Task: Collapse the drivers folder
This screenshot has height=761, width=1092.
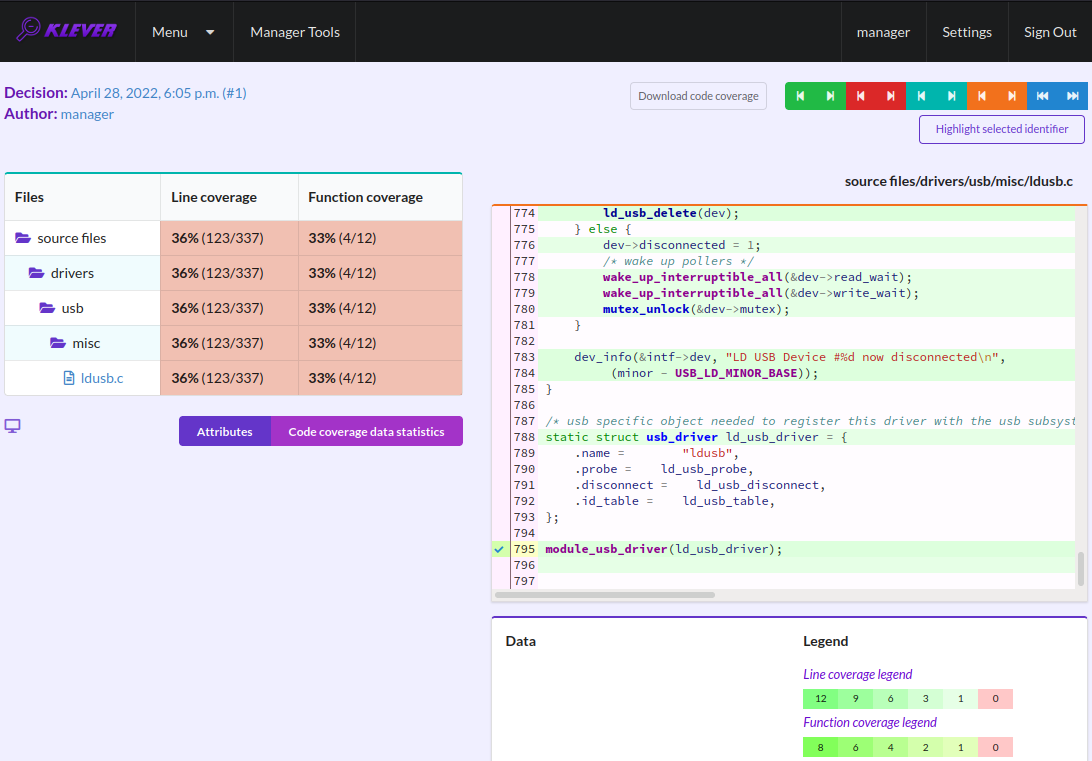Action: point(72,273)
